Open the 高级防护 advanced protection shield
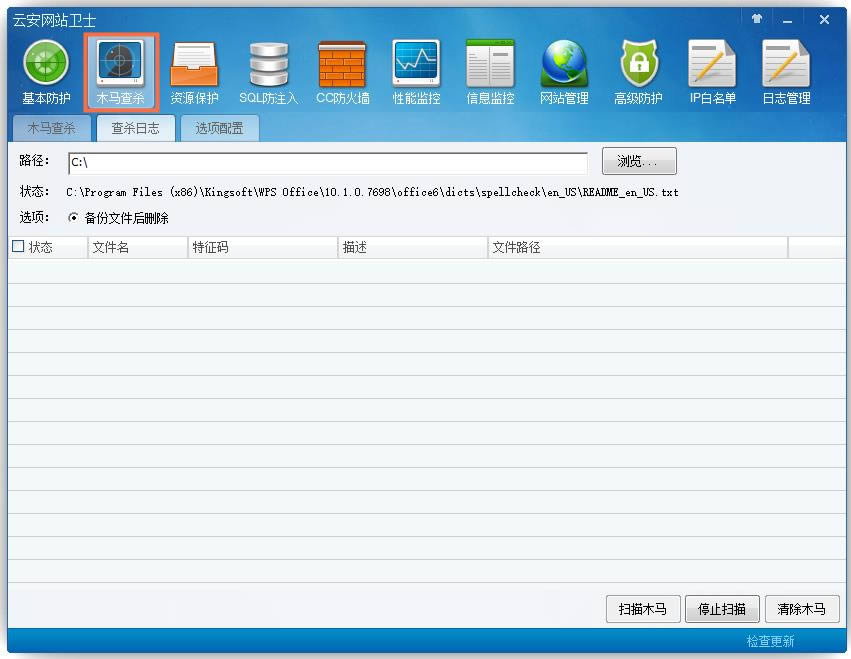The height and width of the screenshot is (659, 851). tap(638, 72)
